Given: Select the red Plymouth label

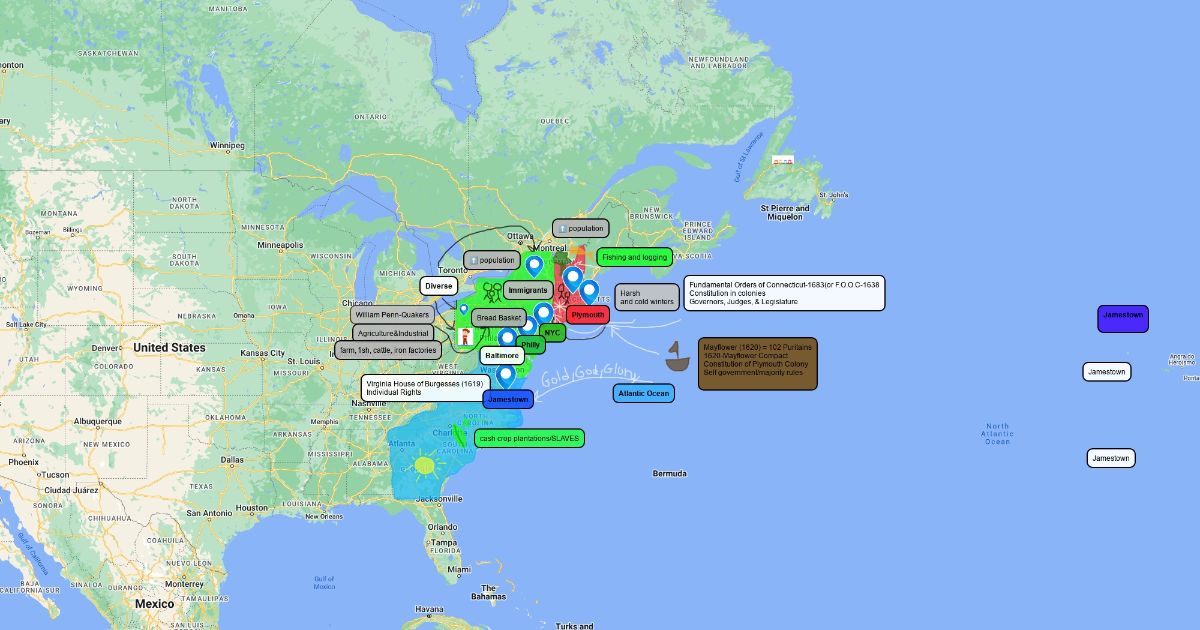Looking at the screenshot, I should 588,314.
